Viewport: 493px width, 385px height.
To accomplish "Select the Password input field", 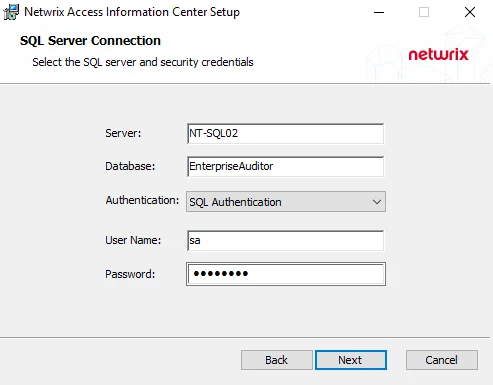I will (286, 274).
